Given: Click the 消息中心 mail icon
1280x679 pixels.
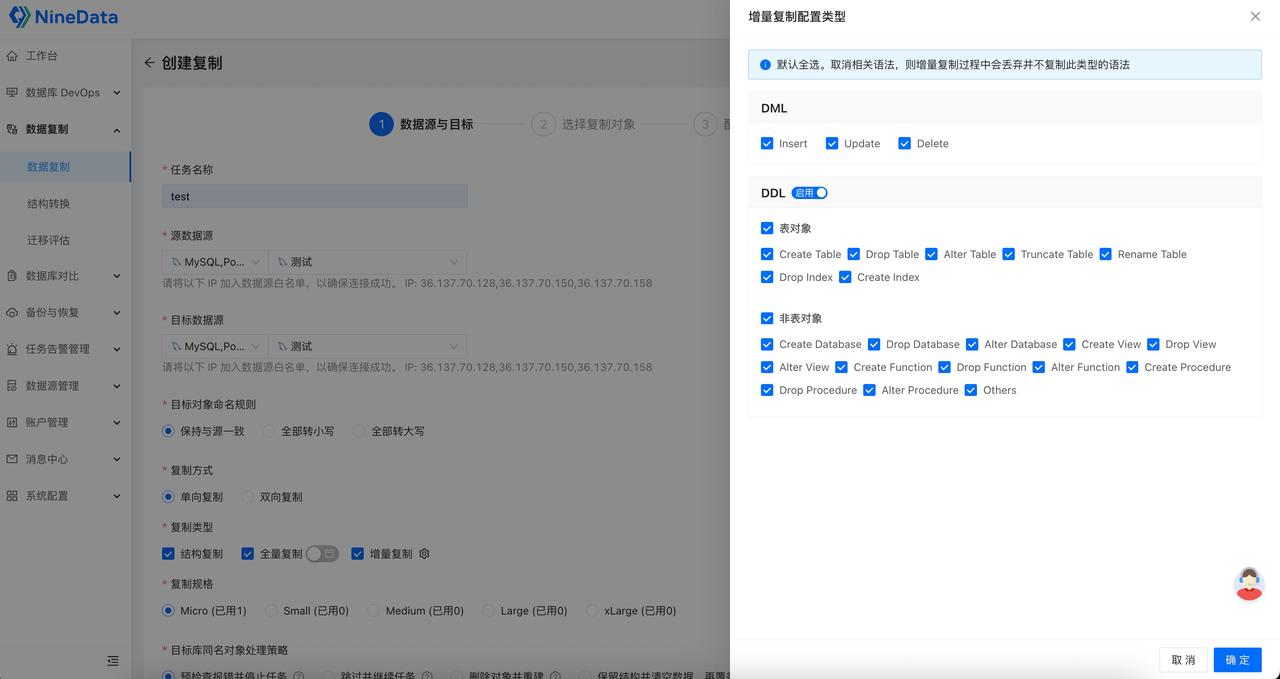Looking at the screenshot, I should pyautogui.click(x=12, y=459).
